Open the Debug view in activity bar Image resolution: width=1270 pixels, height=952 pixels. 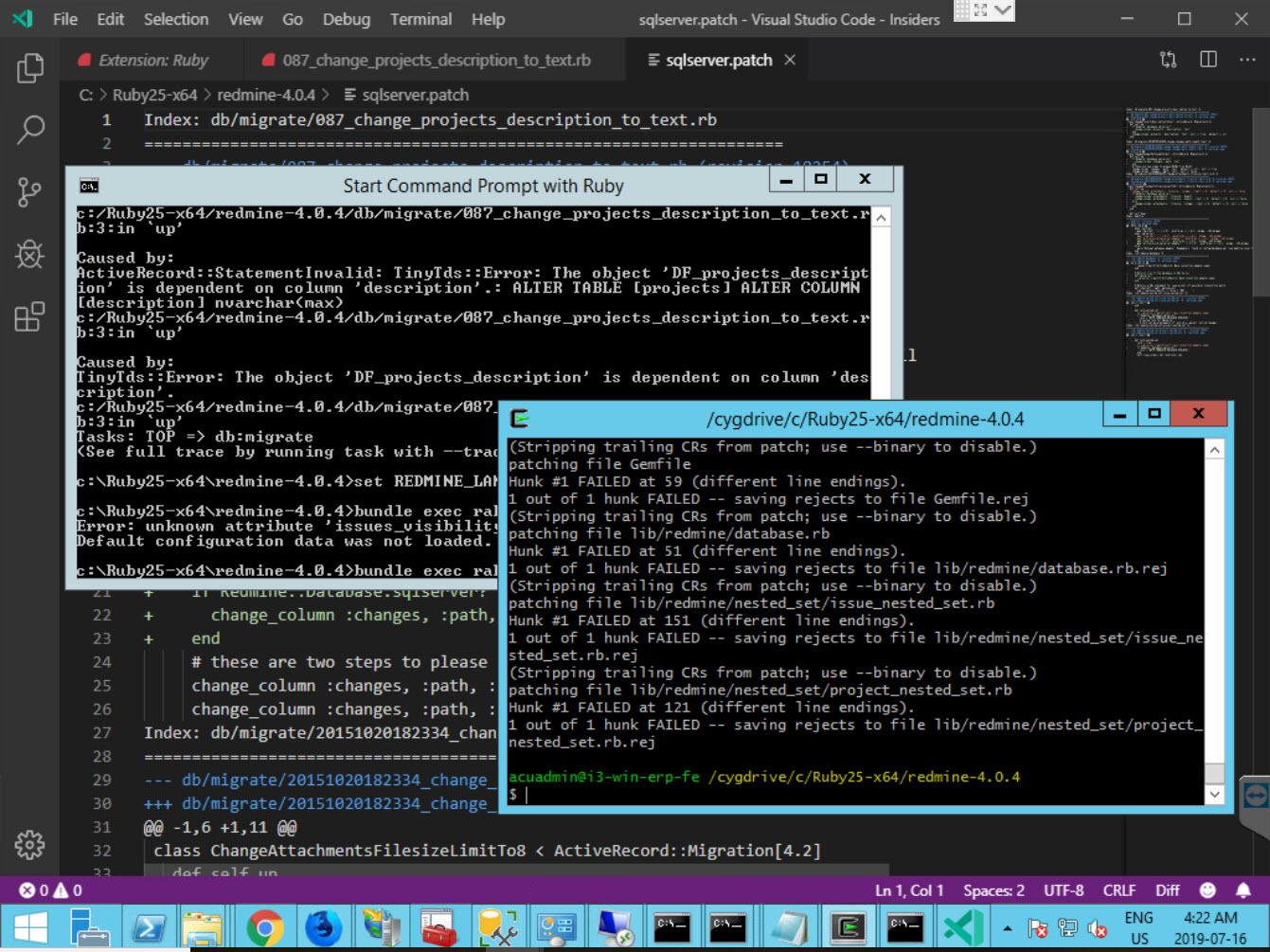[29, 254]
